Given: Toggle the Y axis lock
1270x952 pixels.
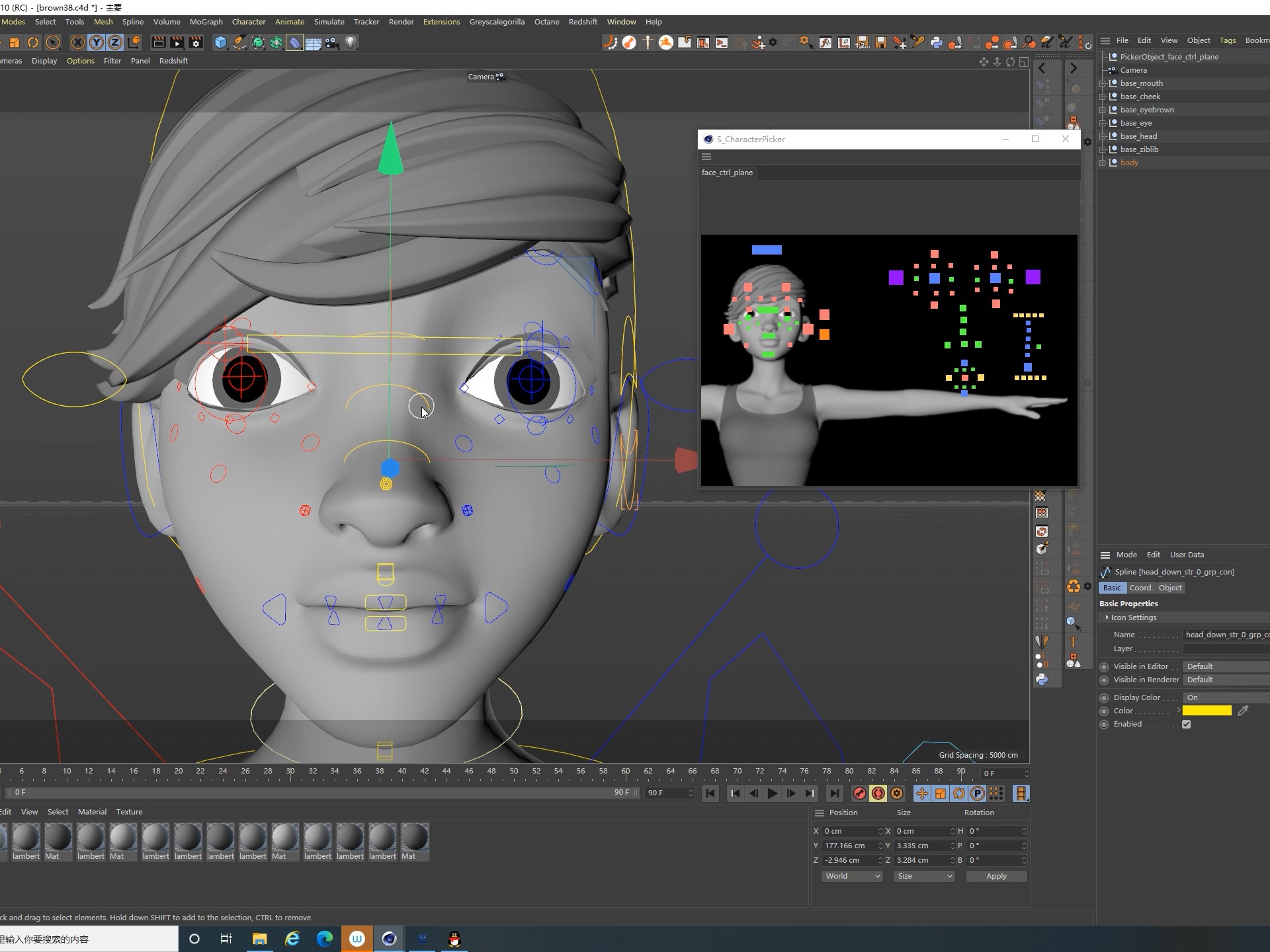Looking at the screenshot, I should (97, 43).
